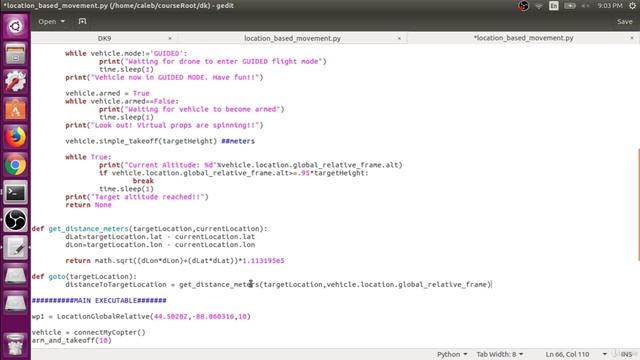
Task: Open Ubuntu Software center in dock
Action: (x=15, y=109)
